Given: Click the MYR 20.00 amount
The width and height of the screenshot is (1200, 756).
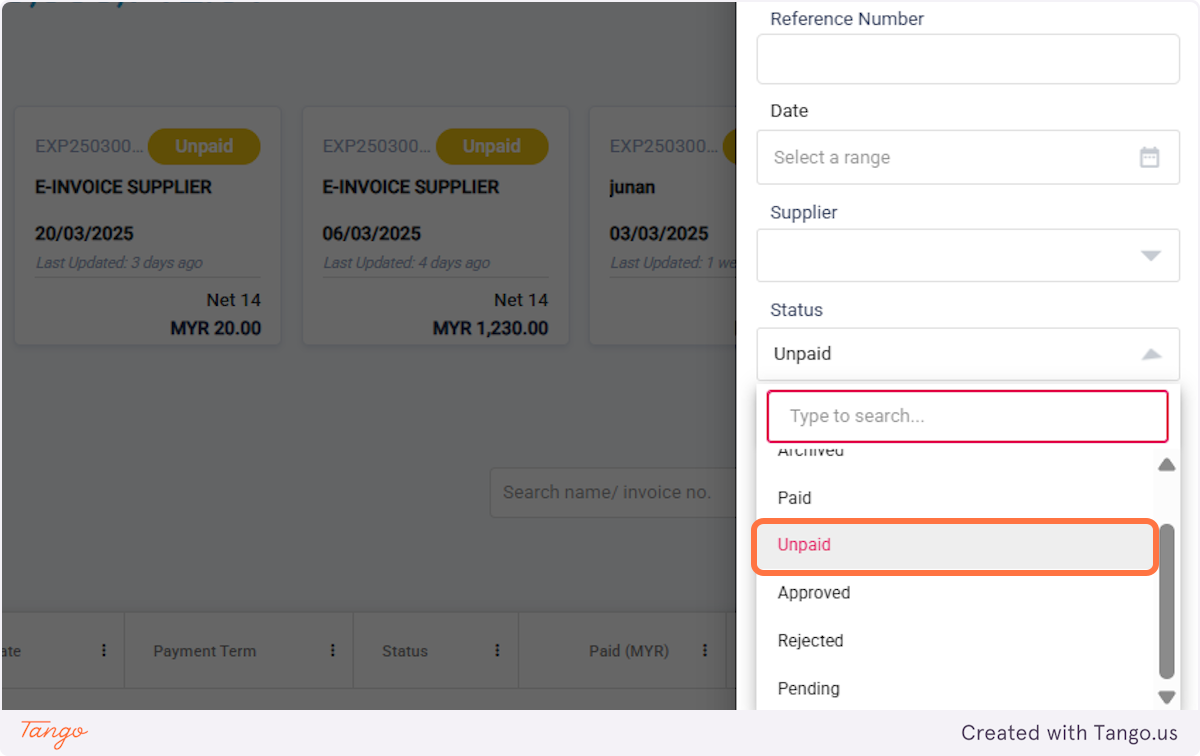Looking at the screenshot, I should pos(216,328).
